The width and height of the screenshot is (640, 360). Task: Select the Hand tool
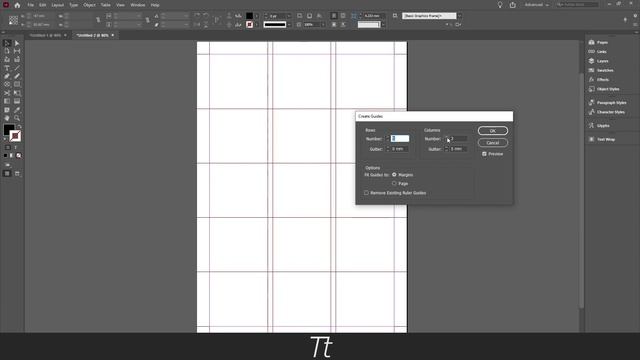(7, 118)
